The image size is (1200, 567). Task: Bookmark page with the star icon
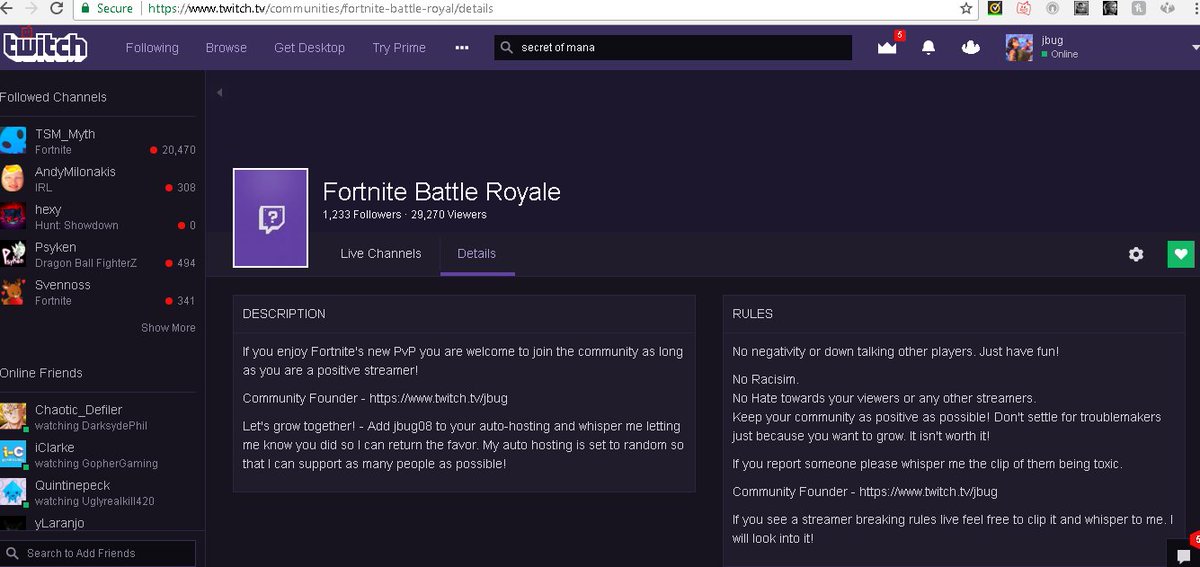point(966,8)
